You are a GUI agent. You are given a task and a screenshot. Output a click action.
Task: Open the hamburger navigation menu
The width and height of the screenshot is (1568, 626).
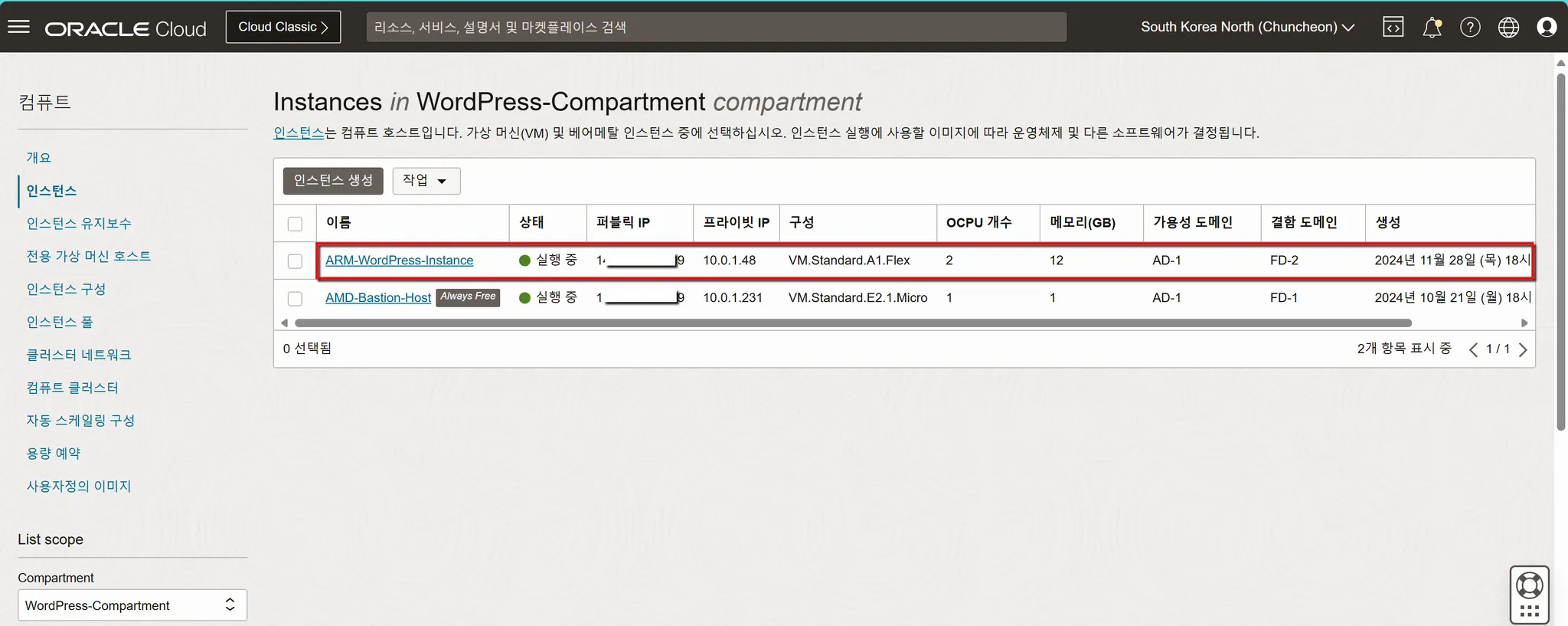18,27
